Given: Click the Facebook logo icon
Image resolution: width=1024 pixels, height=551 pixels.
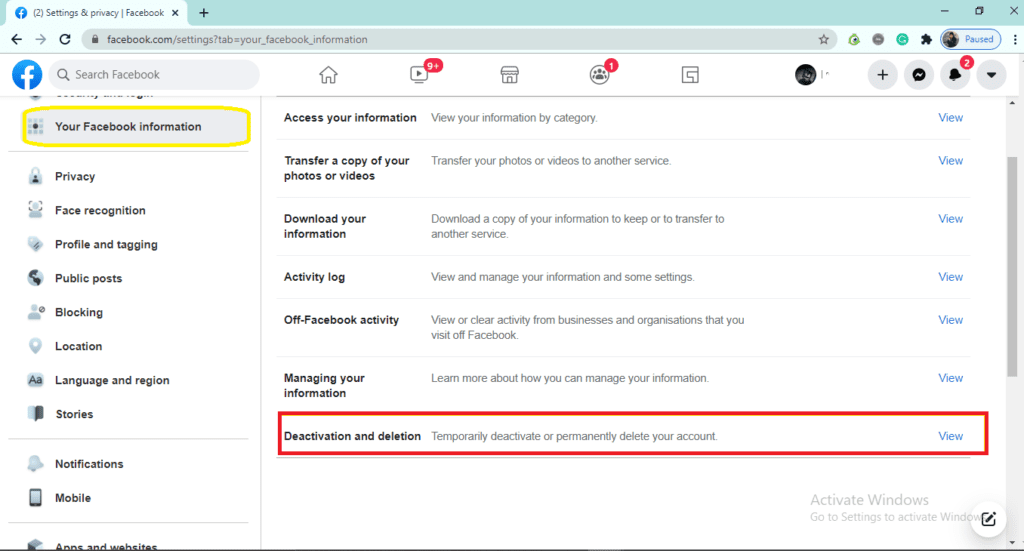Looking at the screenshot, I should click(x=27, y=75).
